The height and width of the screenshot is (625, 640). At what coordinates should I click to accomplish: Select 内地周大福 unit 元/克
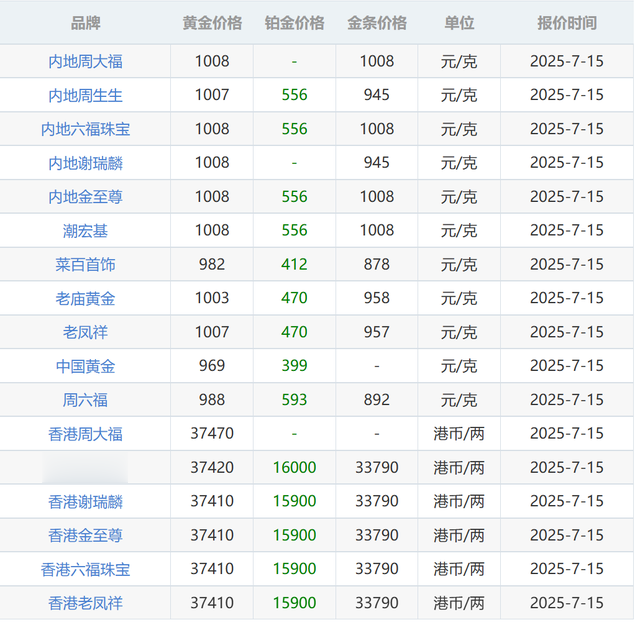tap(459, 62)
